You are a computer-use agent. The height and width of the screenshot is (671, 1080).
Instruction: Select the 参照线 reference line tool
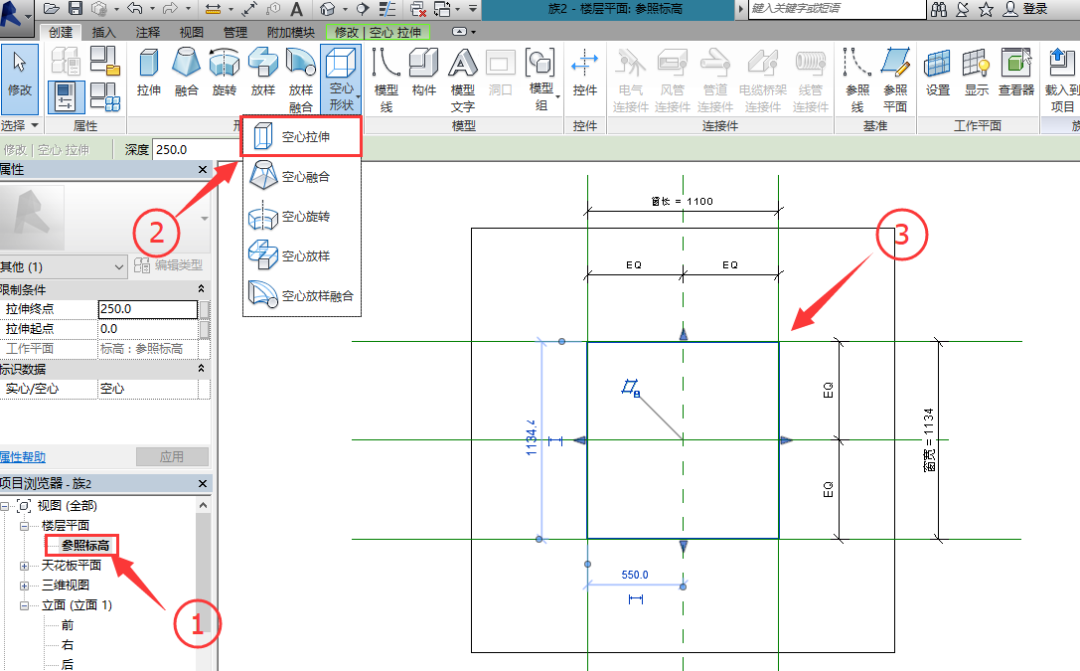[x=857, y=79]
